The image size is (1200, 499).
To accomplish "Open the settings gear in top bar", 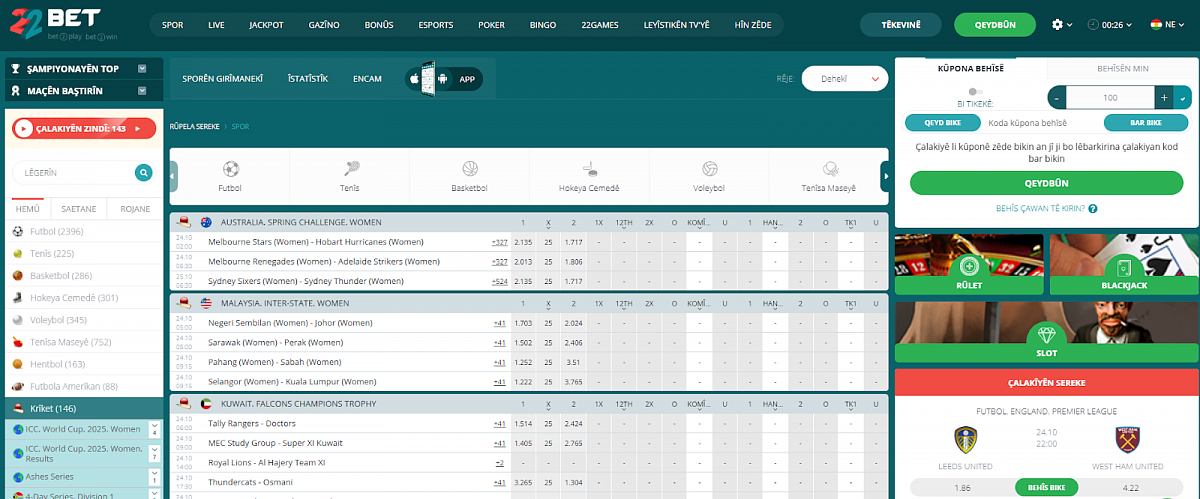I will pos(1058,24).
